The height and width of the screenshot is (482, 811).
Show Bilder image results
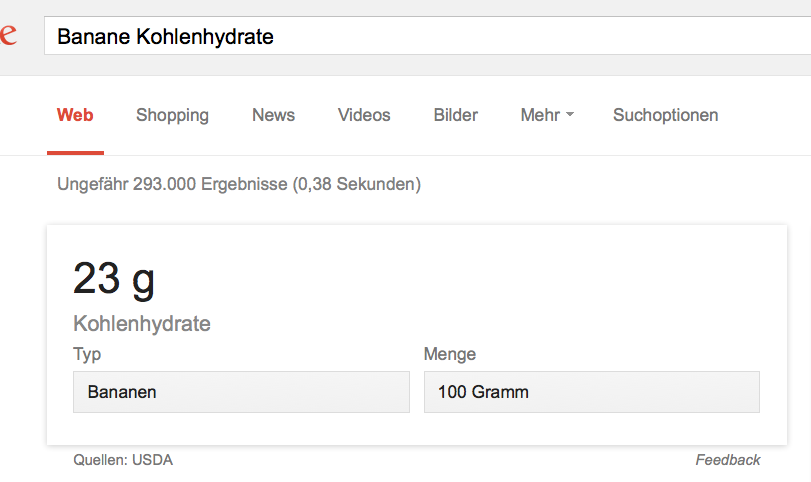coord(455,115)
